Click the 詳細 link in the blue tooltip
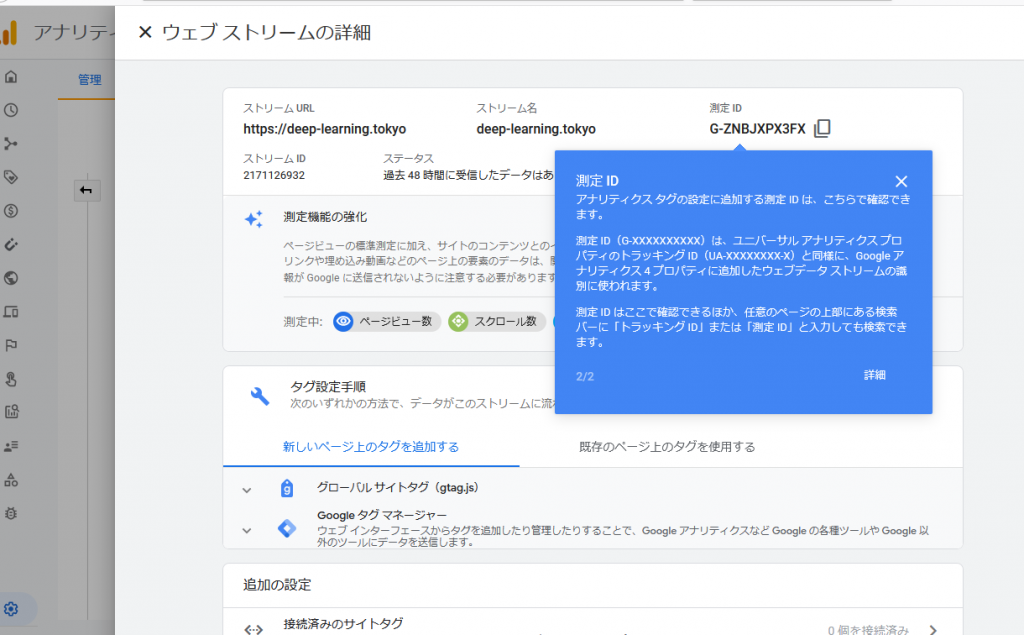 874,375
